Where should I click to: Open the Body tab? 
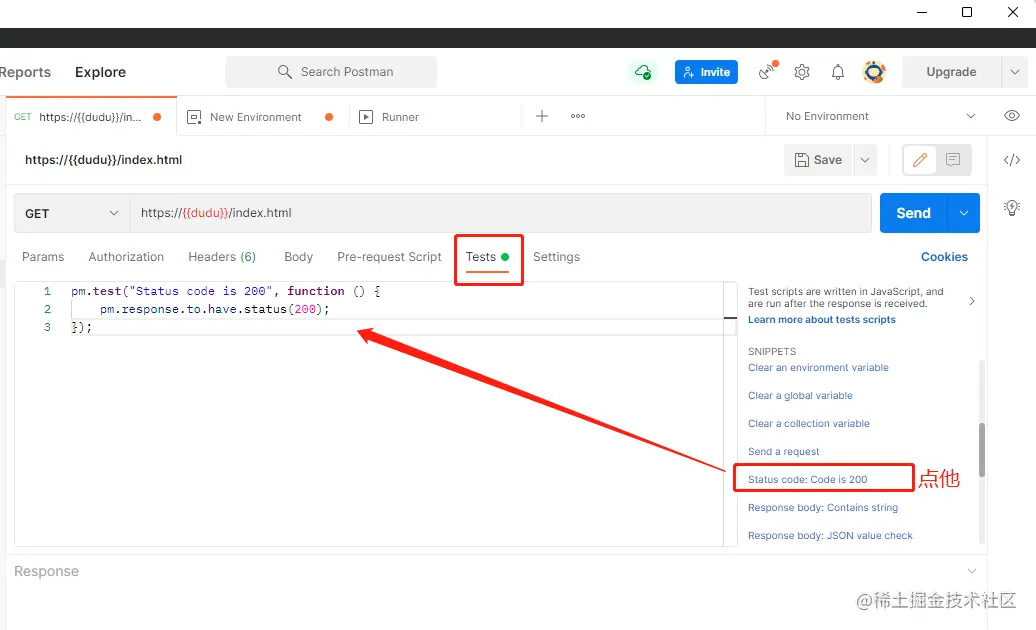pos(299,257)
